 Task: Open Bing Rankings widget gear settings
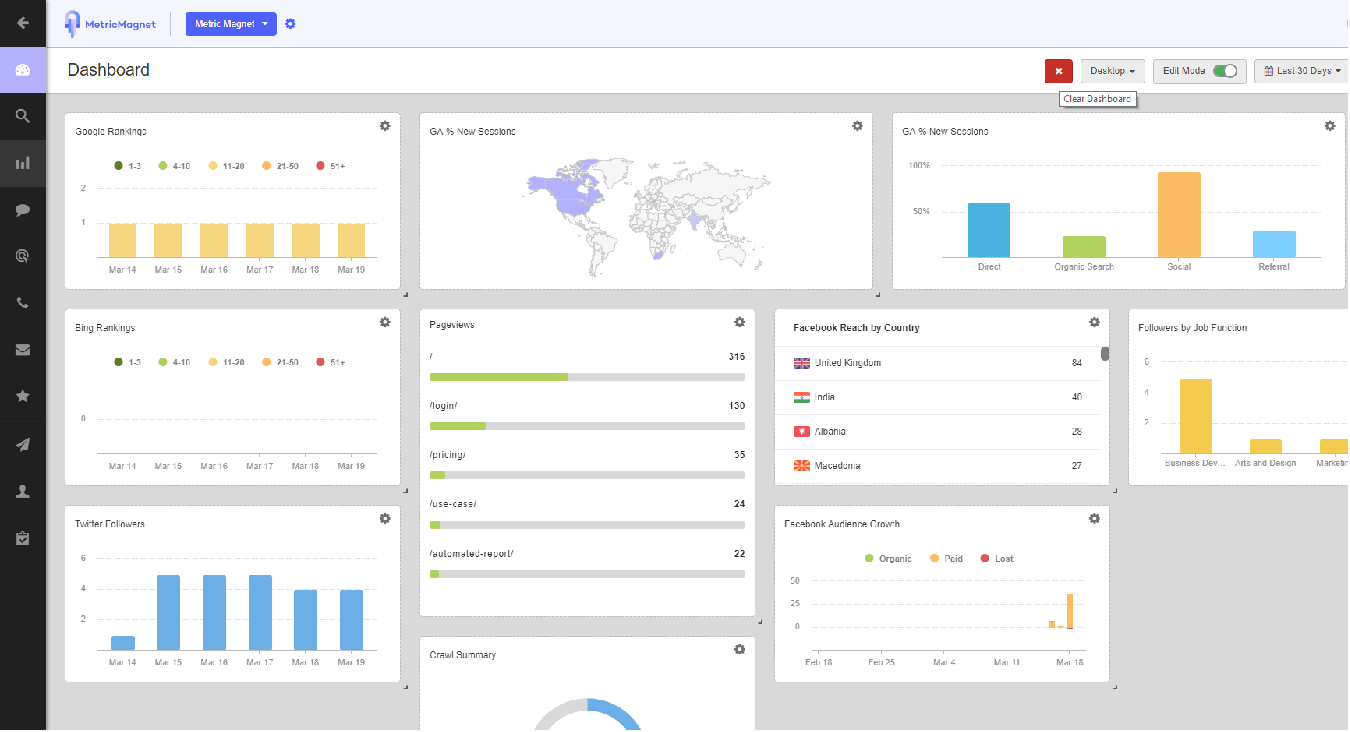coord(385,322)
